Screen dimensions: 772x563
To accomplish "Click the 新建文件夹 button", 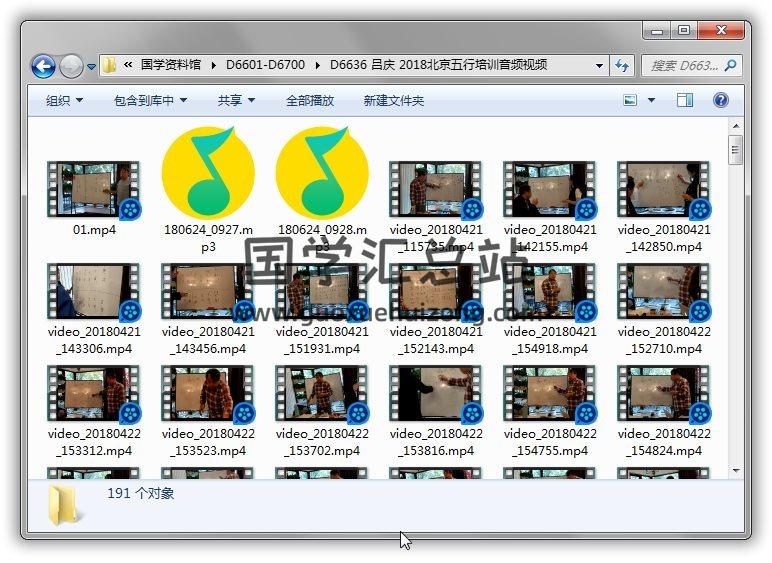I will point(393,100).
